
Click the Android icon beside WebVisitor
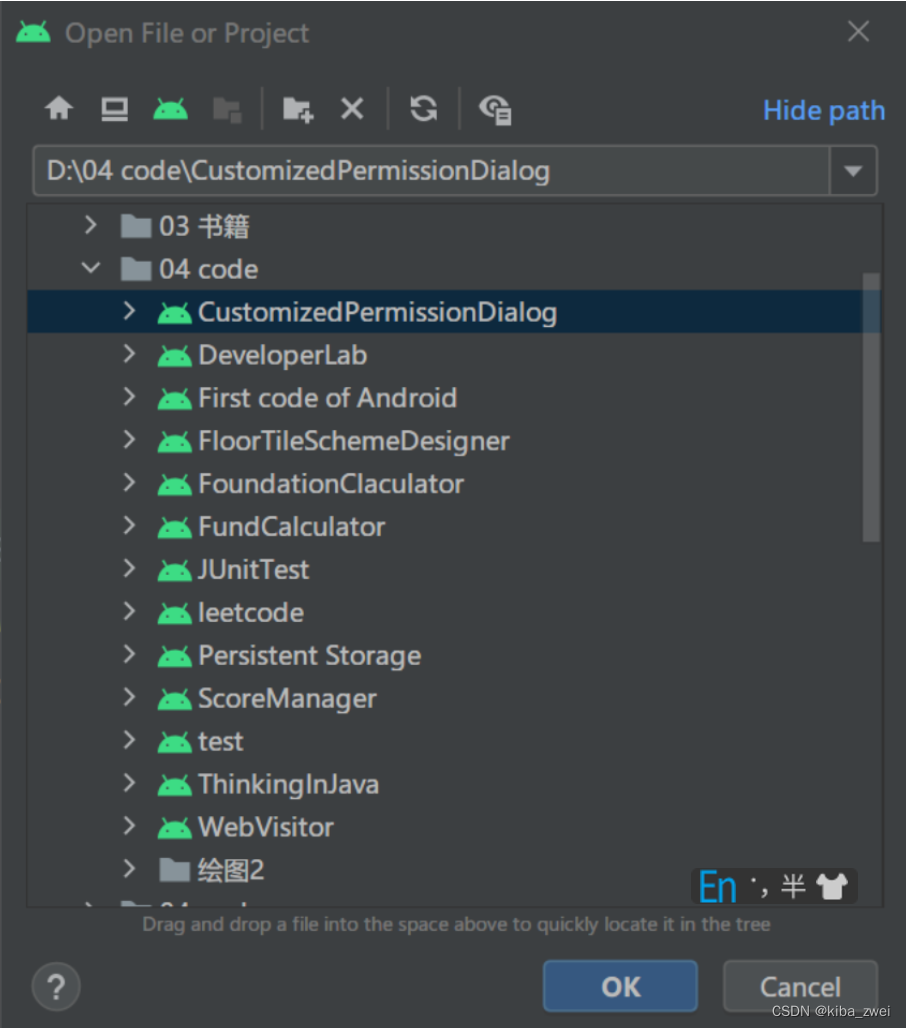[x=174, y=829]
